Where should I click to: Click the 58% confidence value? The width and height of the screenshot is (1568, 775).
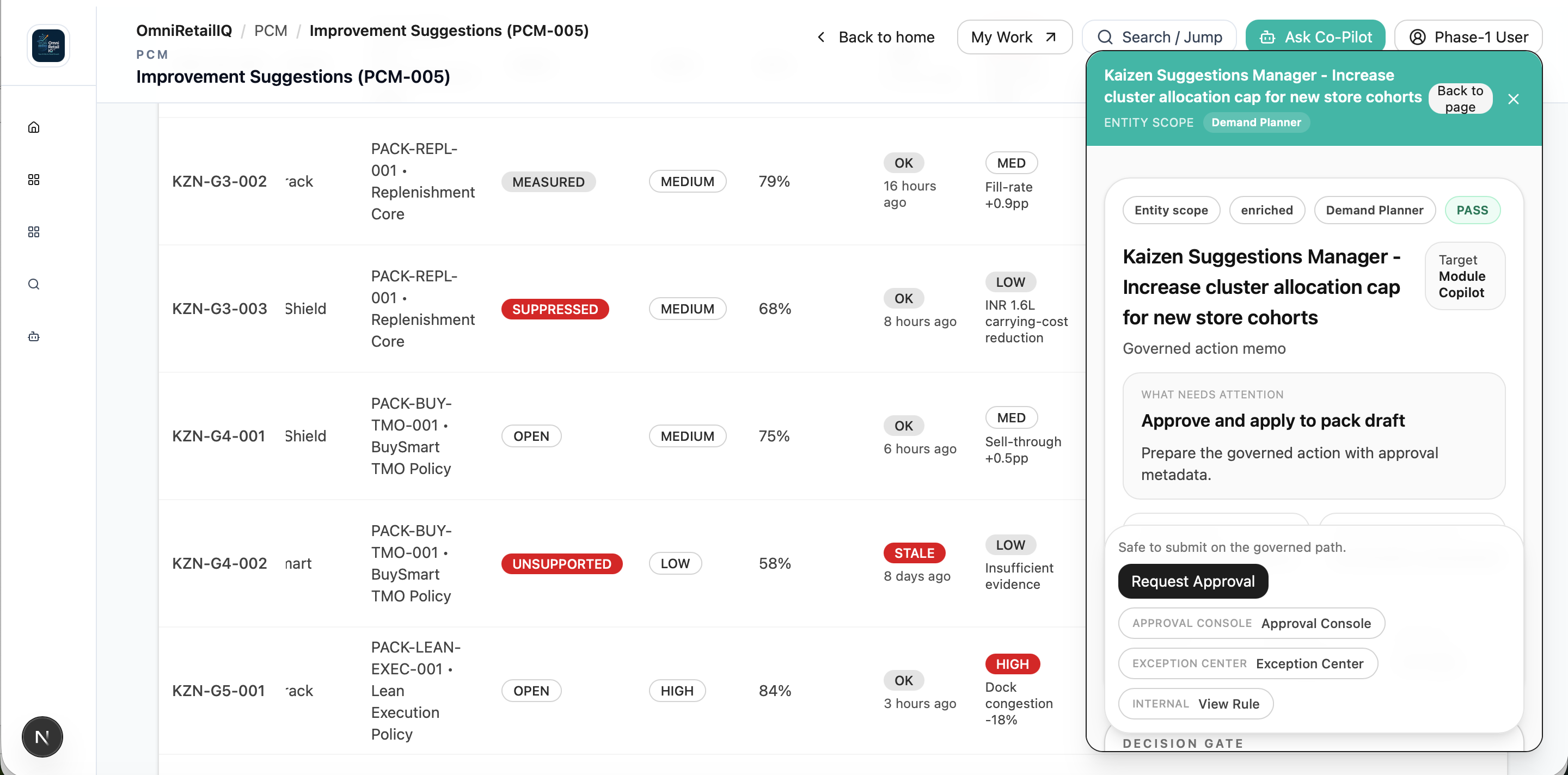coord(774,563)
